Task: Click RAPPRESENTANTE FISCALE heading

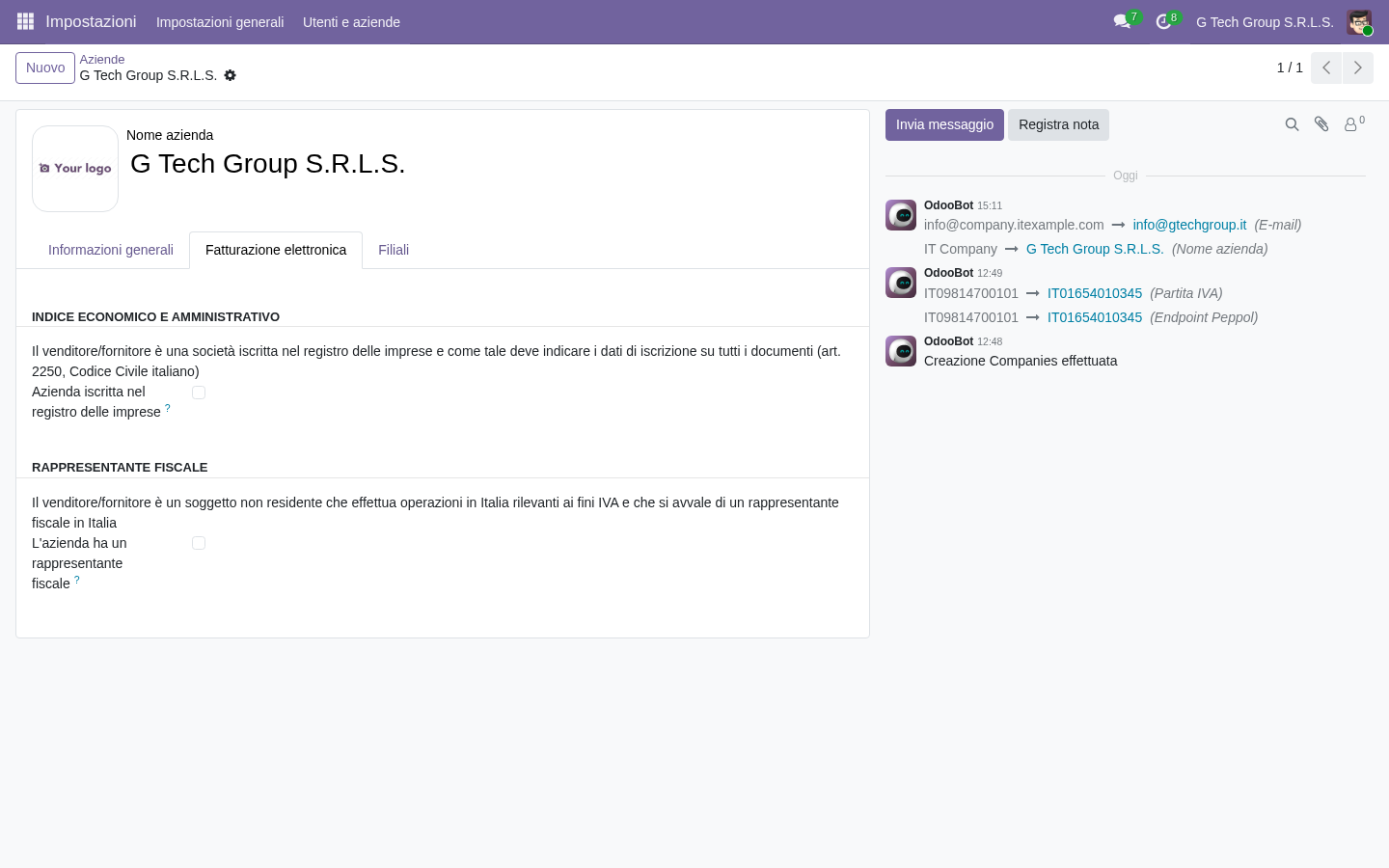Action: [x=120, y=467]
